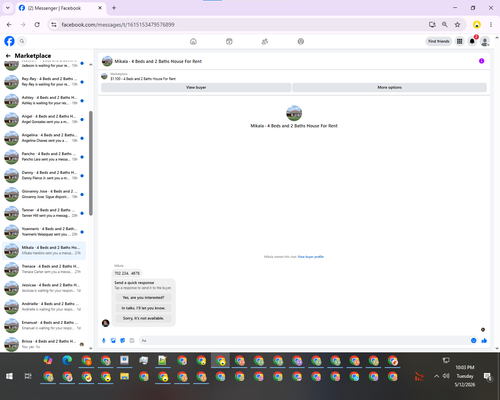This screenshot has width=500, height=400.
Task: Open the Emanuel conversation
Action: click(x=44, y=325)
